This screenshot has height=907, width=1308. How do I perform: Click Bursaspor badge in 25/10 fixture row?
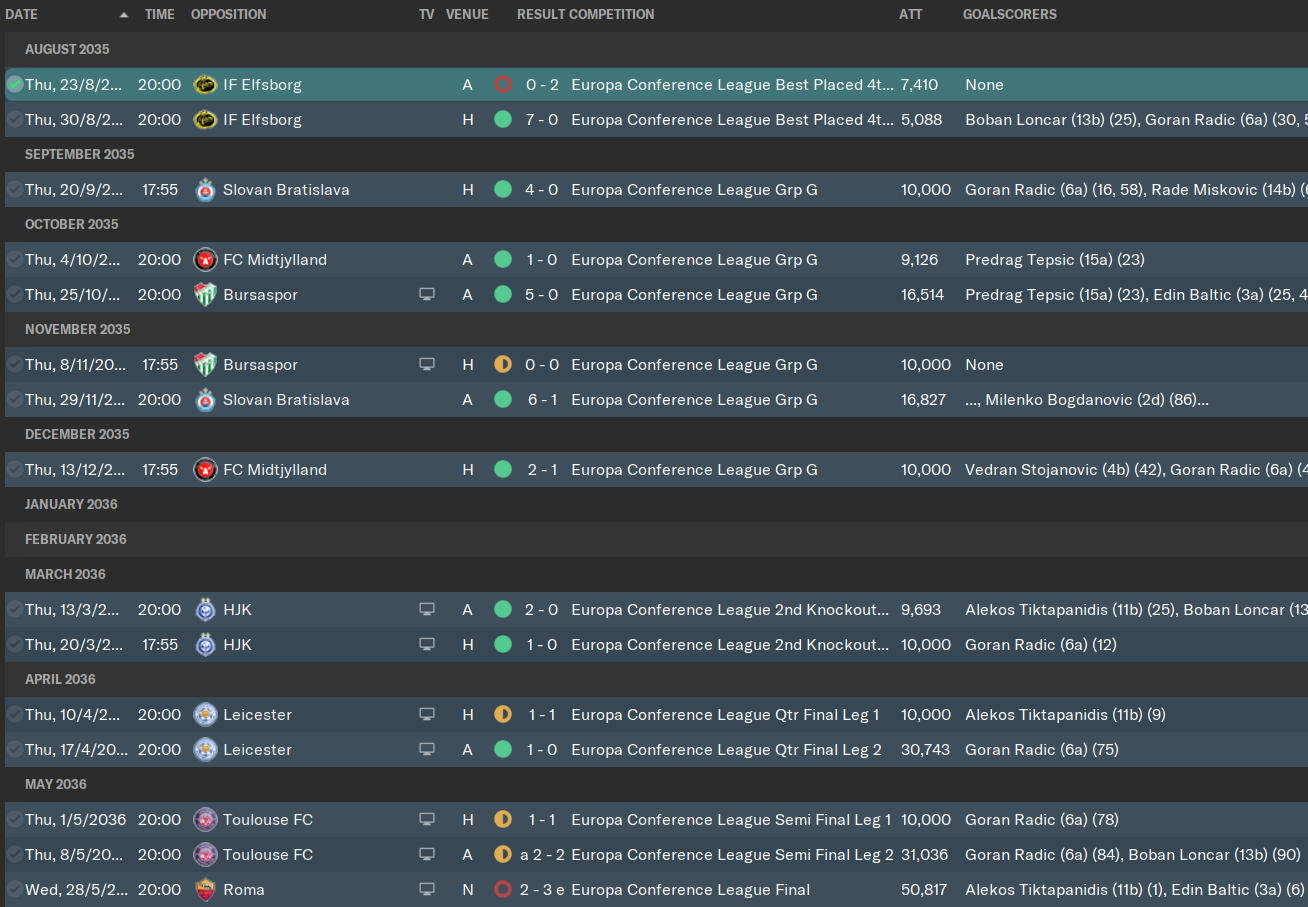[205, 295]
